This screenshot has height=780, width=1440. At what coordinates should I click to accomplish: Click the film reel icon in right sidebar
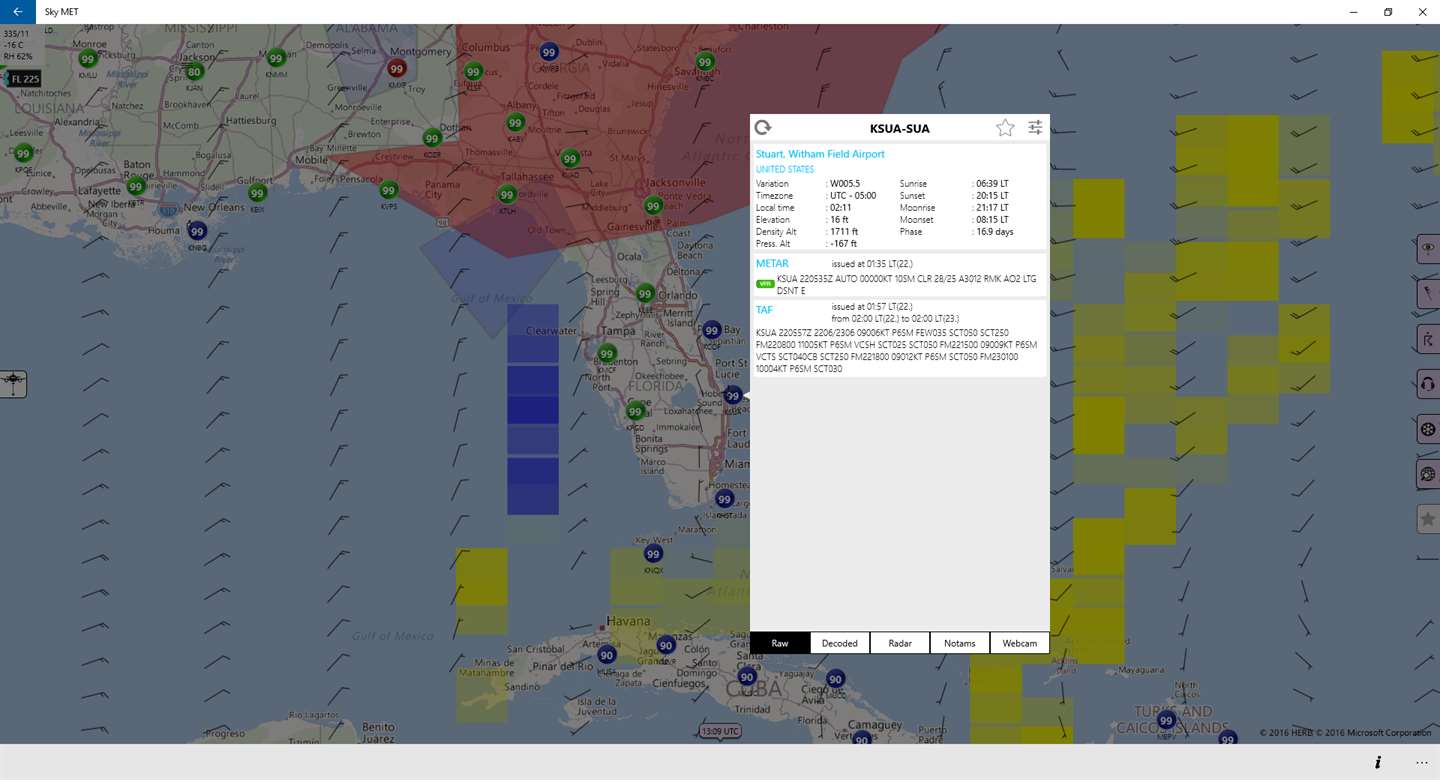[1428, 430]
